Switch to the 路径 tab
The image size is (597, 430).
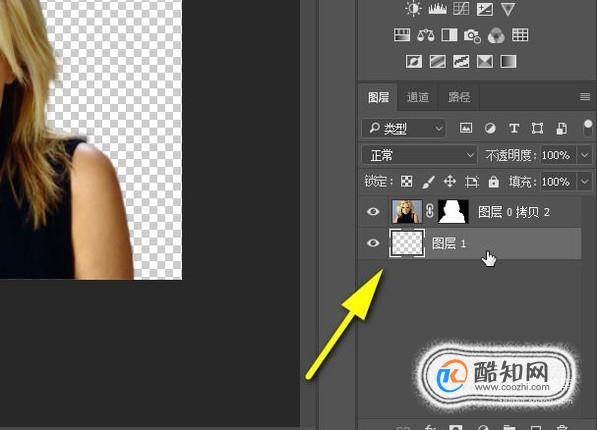point(459,97)
